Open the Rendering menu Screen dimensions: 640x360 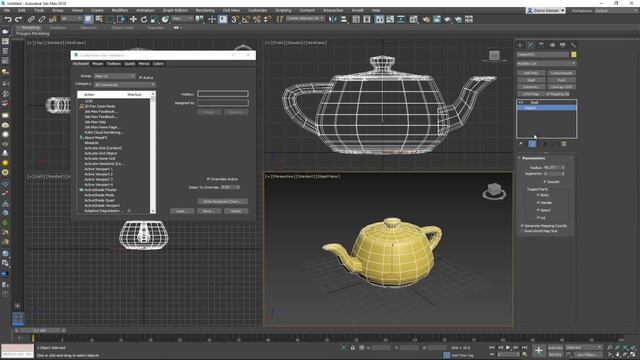[x=205, y=10]
